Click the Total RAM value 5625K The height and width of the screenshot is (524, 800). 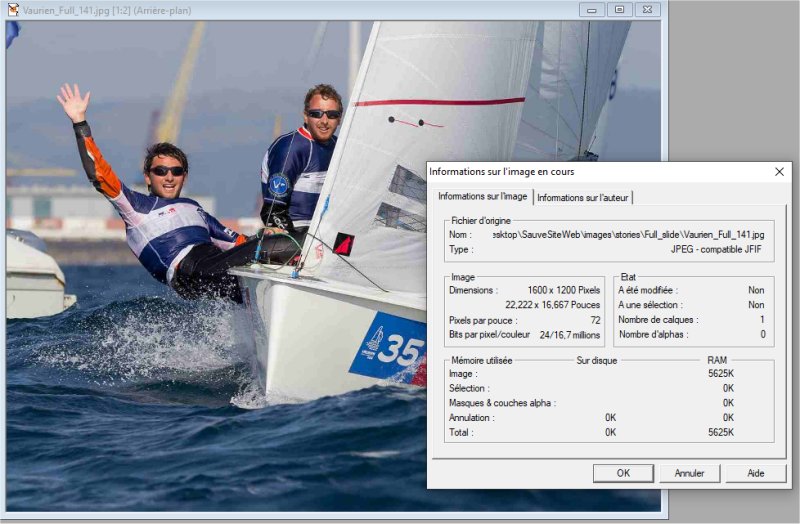721,432
